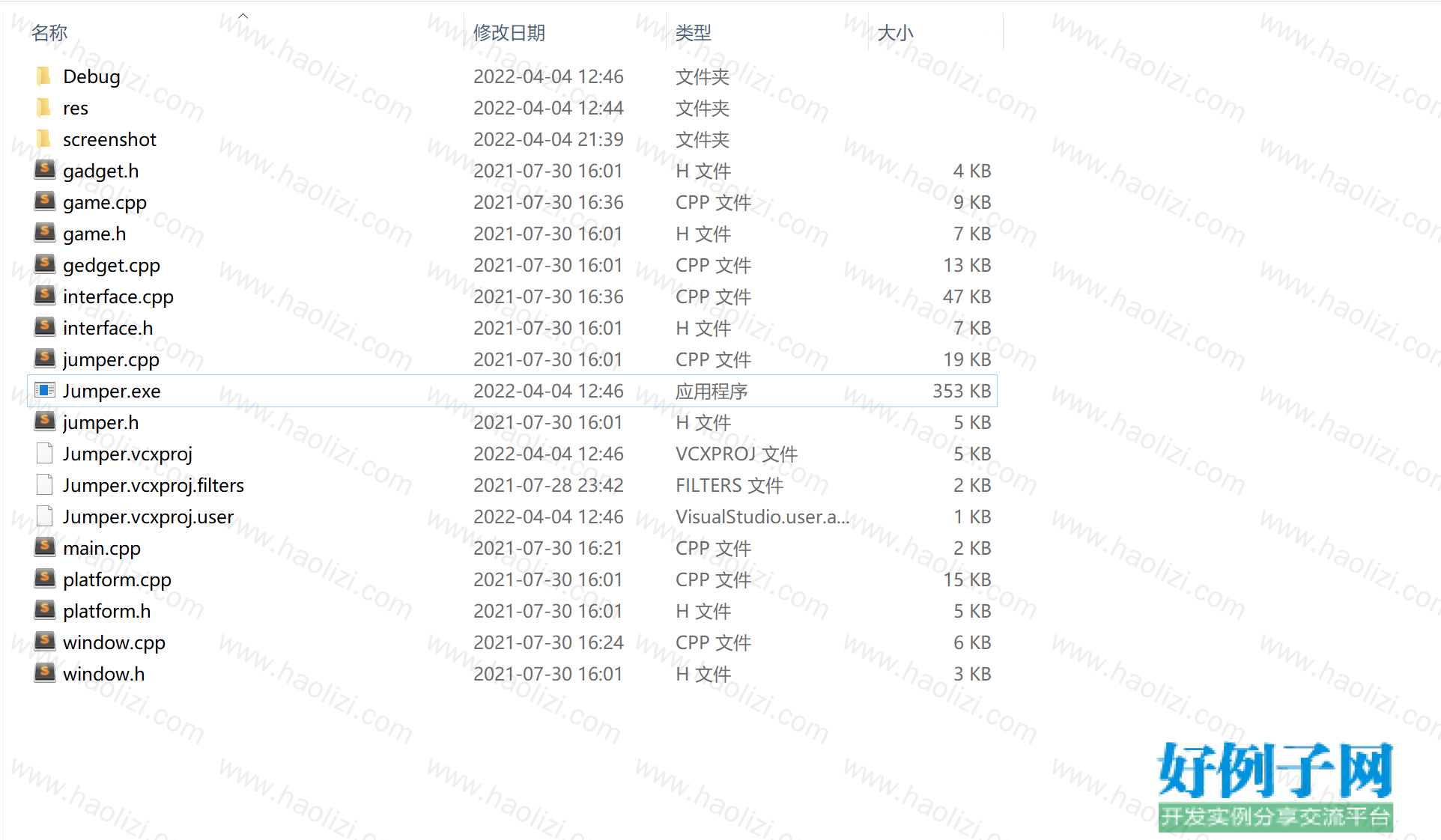The width and height of the screenshot is (1441, 840).
Task: Select Jumper.vcxproj file name
Action: tap(127, 454)
